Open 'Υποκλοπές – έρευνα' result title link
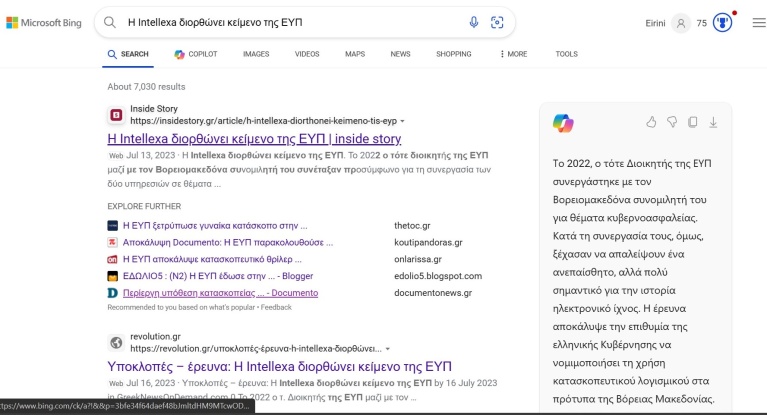The width and height of the screenshot is (767, 415). pos(280,367)
